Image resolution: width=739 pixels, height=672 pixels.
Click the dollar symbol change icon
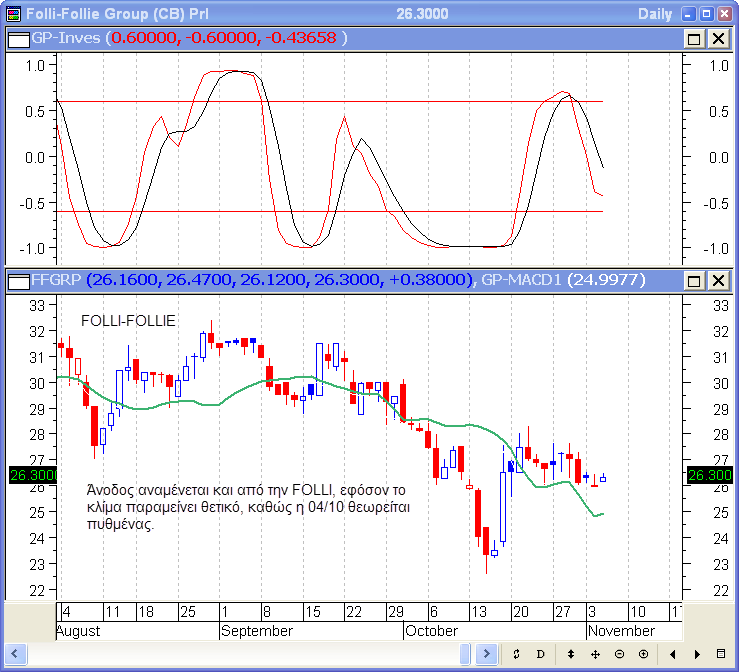coord(516,654)
